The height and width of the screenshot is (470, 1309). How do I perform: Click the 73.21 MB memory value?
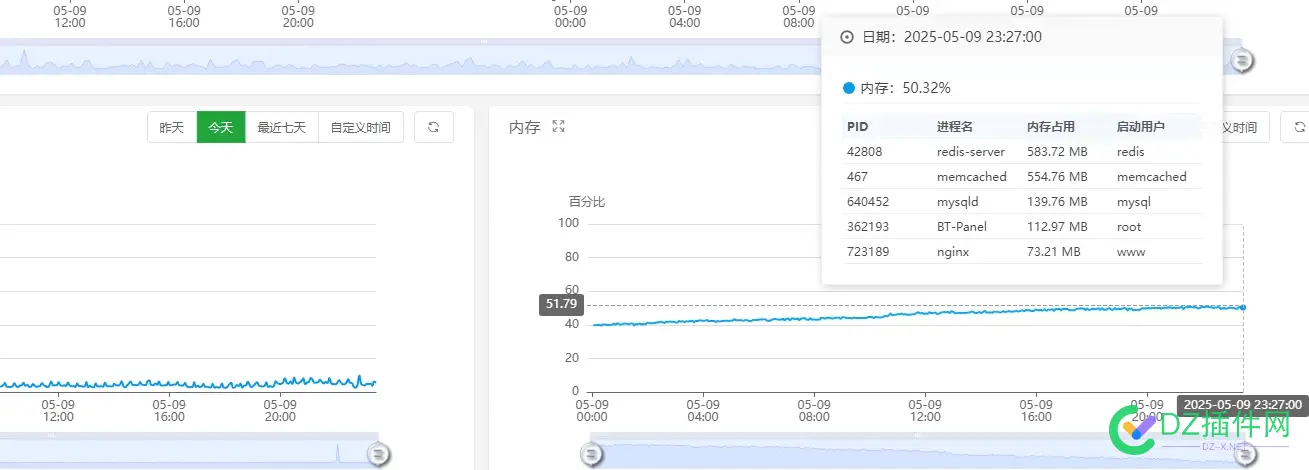pos(1053,252)
